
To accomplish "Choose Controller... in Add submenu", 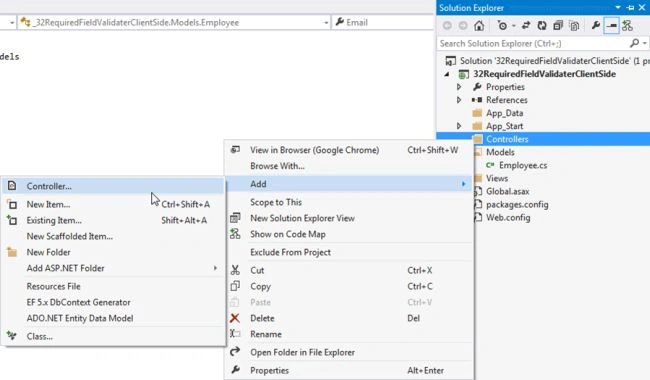I will [113, 186].
